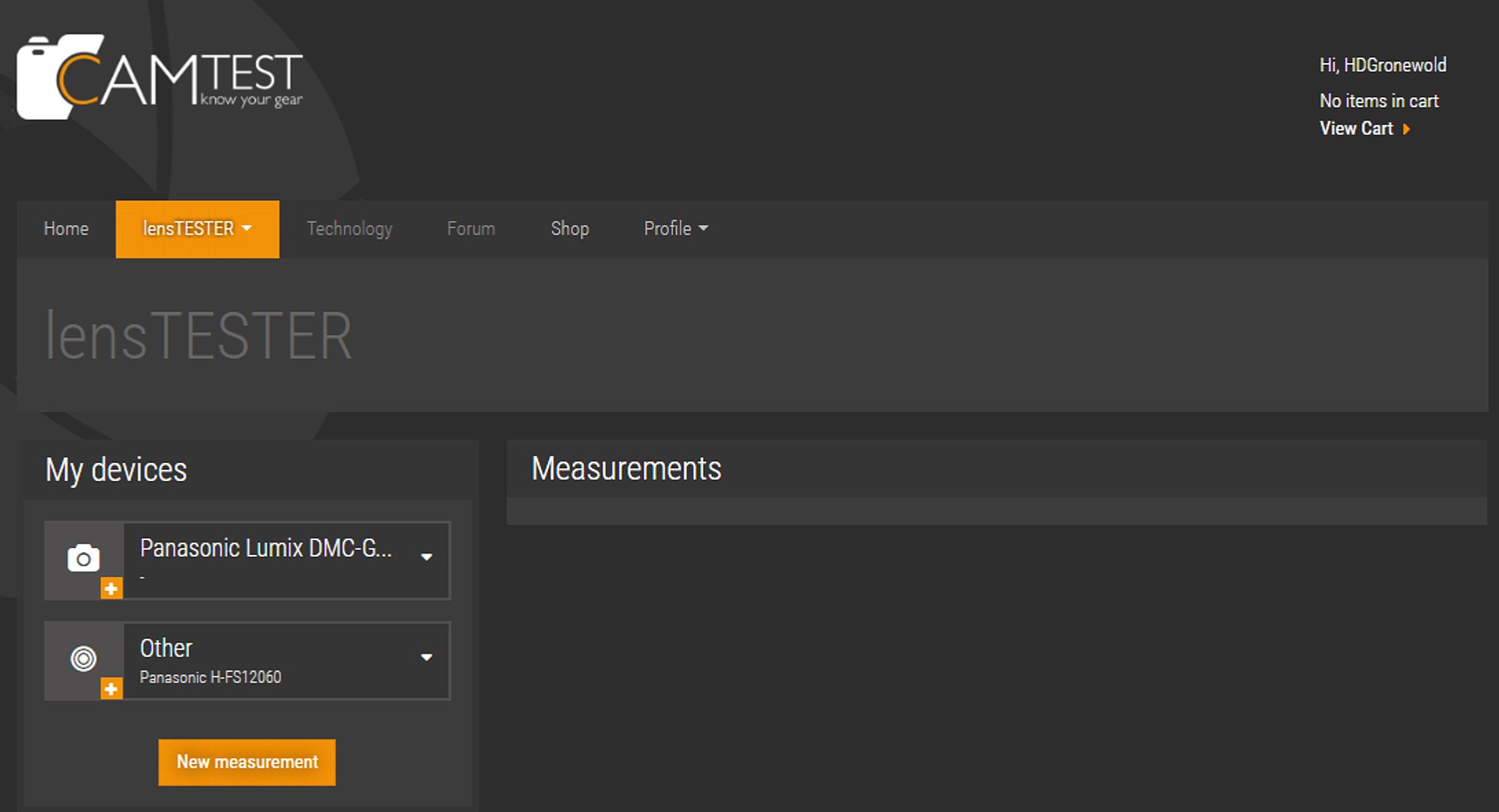Start a New measurement
The image size is (1499, 812).
pos(247,763)
